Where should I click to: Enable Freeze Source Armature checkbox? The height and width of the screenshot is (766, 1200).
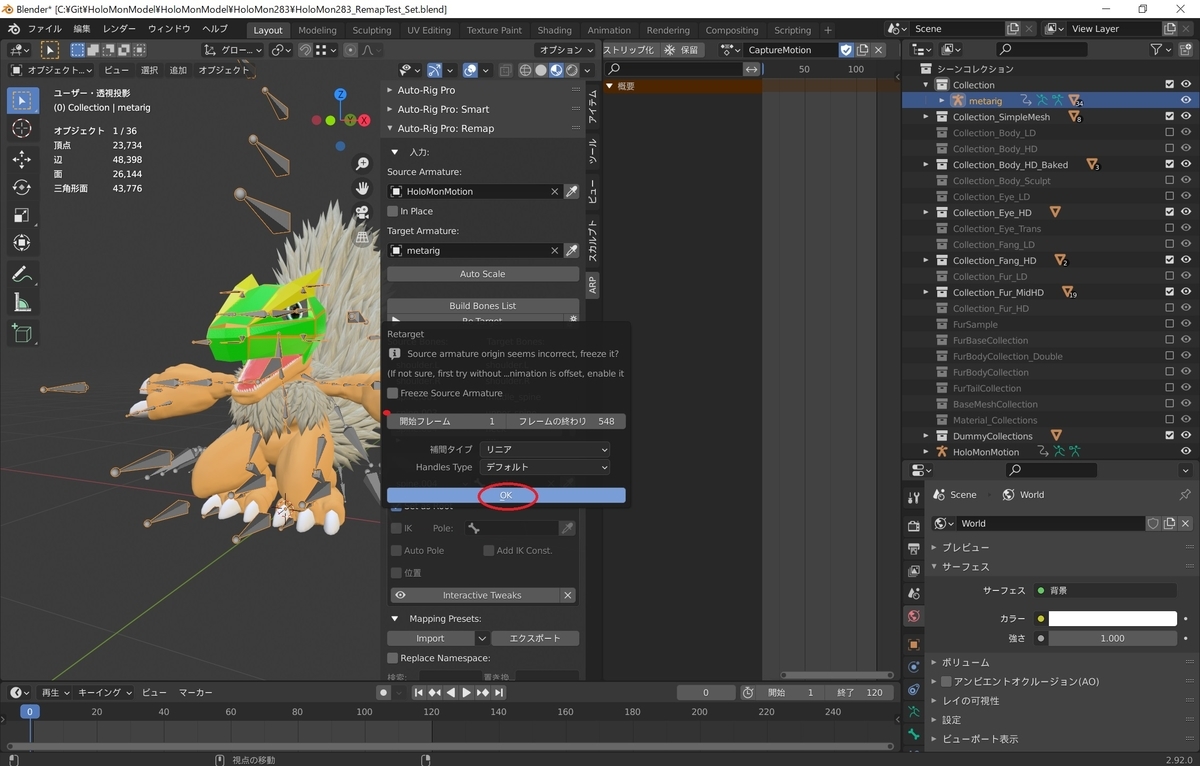click(393, 393)
